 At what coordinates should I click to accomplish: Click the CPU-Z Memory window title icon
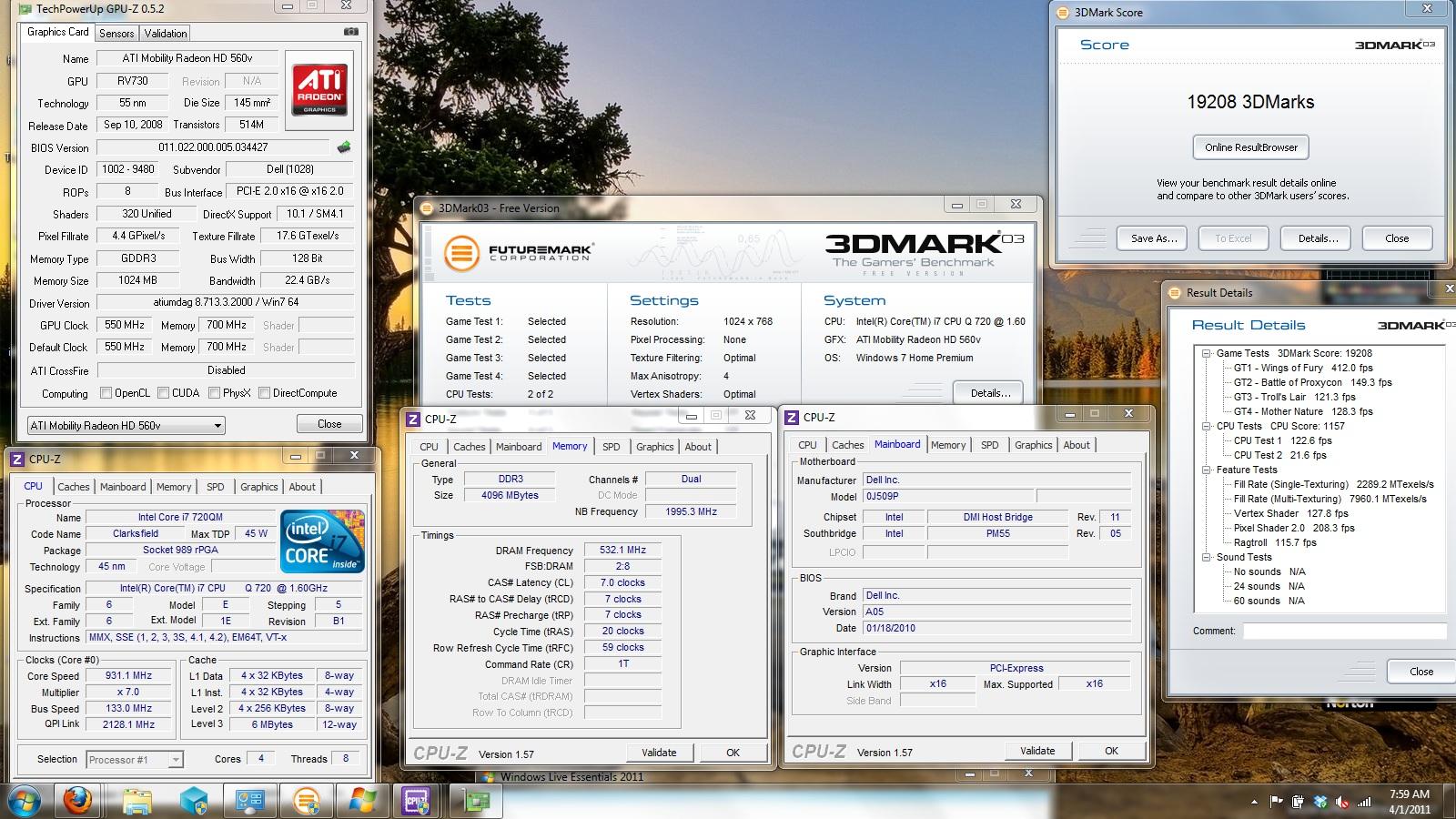click(x=413, y=419)
